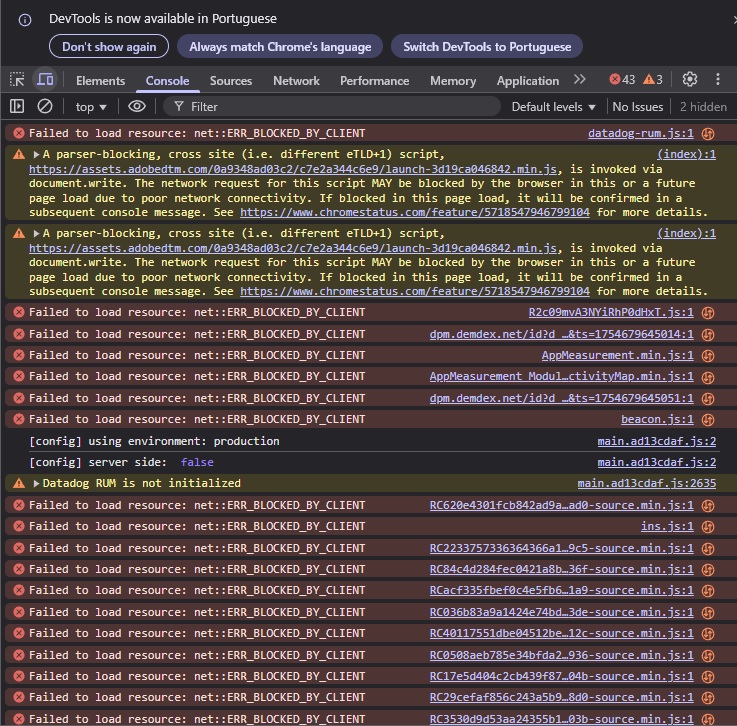Image resolution: width=737 pixels, height=726 pixels.
Task: Expand the Datadog RUM not initialized warning
Action: pyautogui.click(x=36, y=483)
